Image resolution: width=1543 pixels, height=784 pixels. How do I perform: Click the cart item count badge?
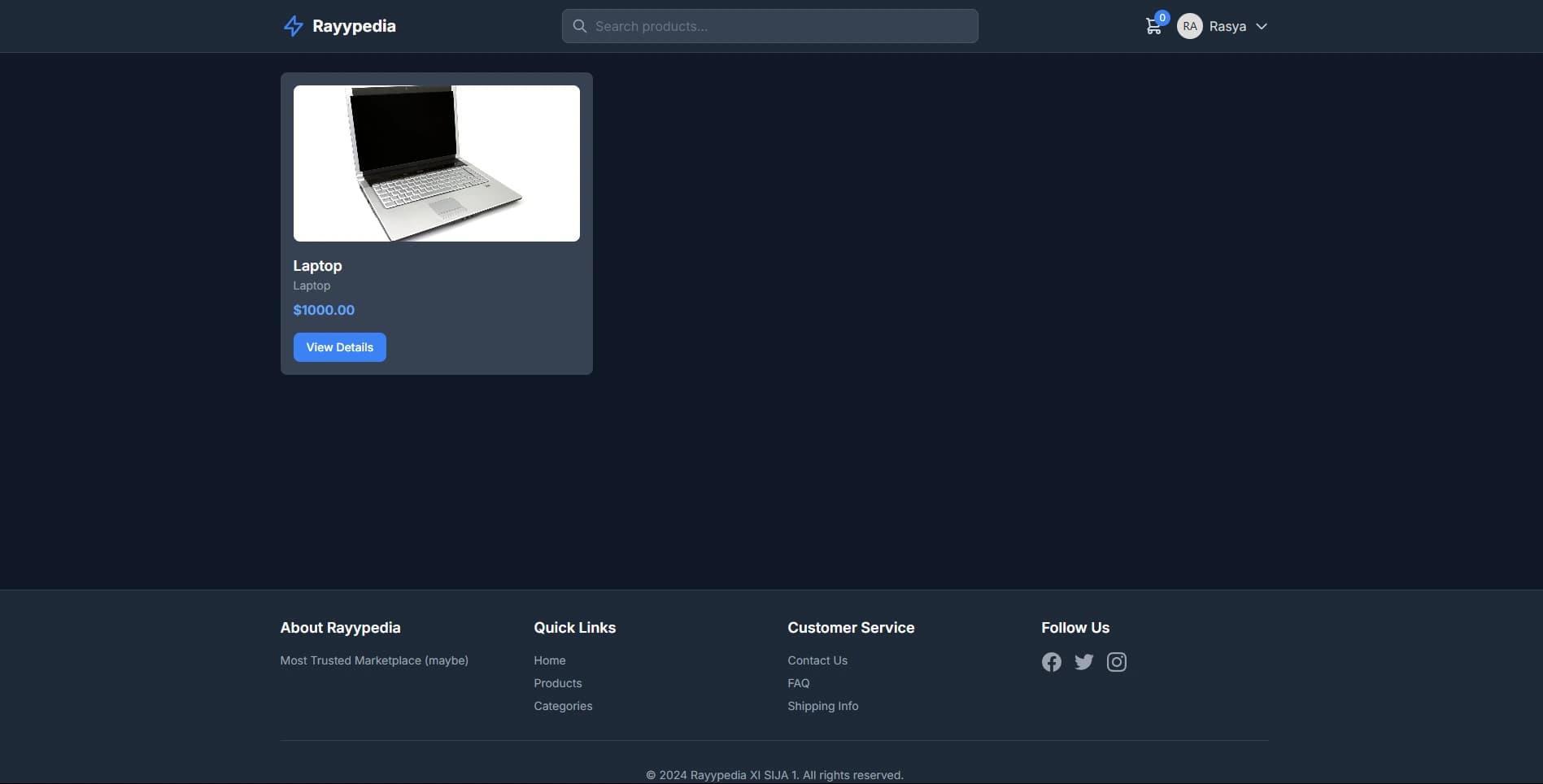1162,16
